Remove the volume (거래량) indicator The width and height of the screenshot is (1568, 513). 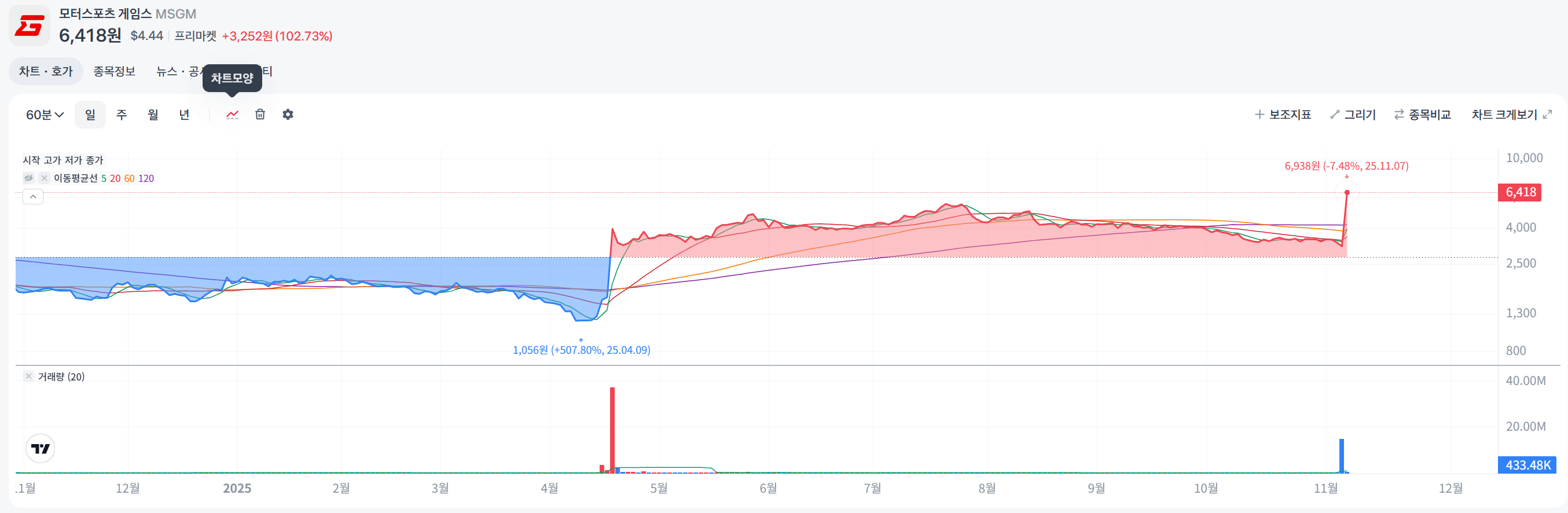(28, 376)
